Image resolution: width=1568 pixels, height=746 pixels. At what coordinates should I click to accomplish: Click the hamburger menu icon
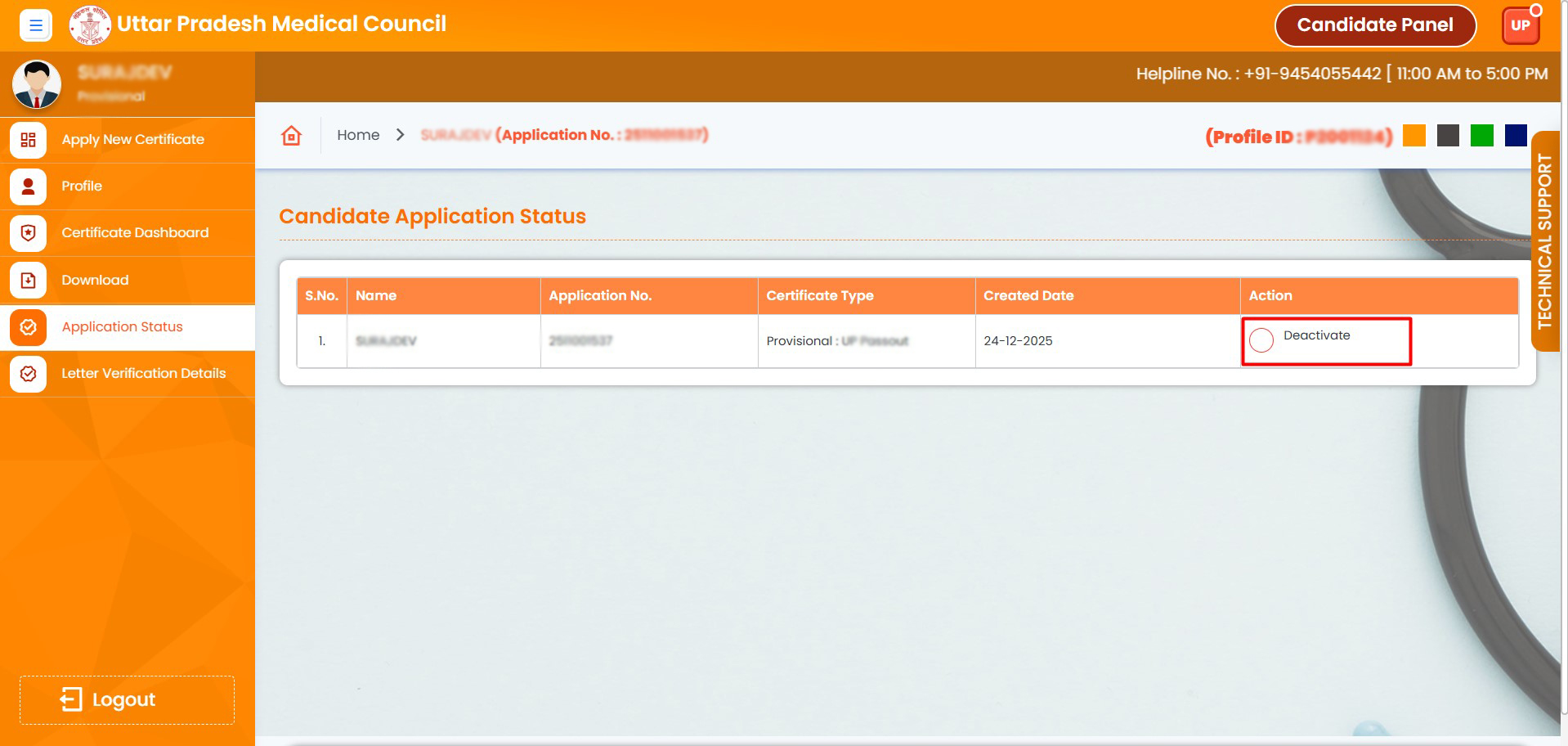click(x=35, y=25)
